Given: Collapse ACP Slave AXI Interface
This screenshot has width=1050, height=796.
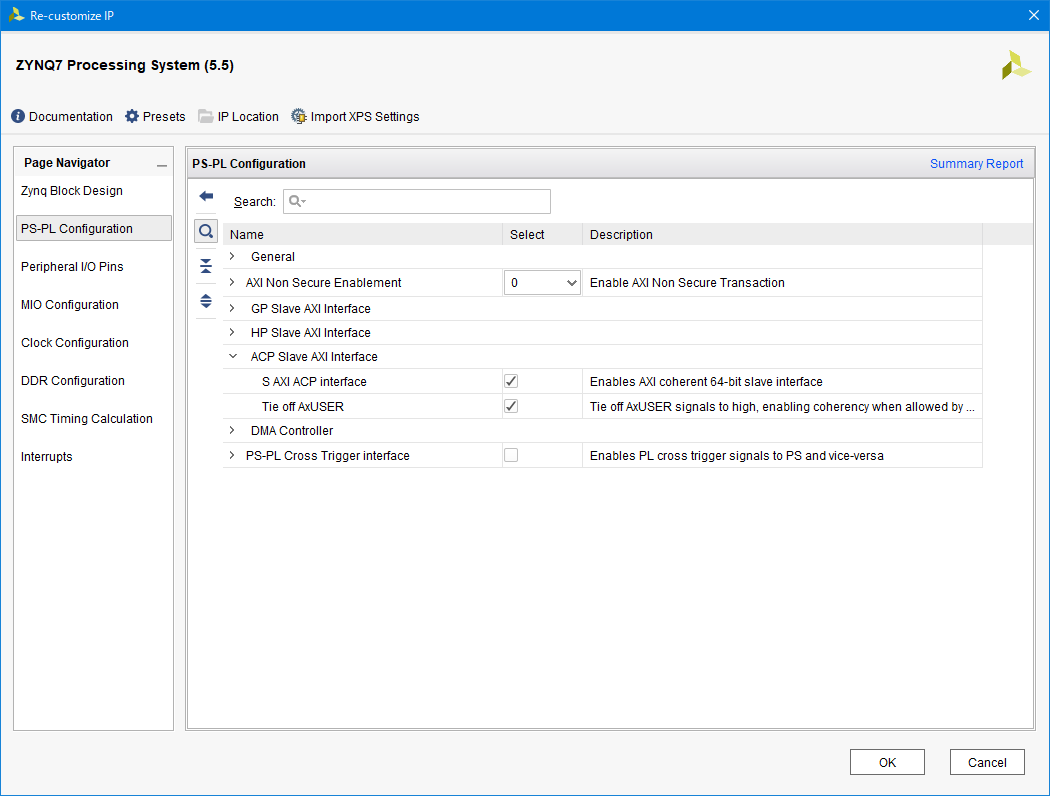Looking at the screenshot, I should click(x=232, y=356).
